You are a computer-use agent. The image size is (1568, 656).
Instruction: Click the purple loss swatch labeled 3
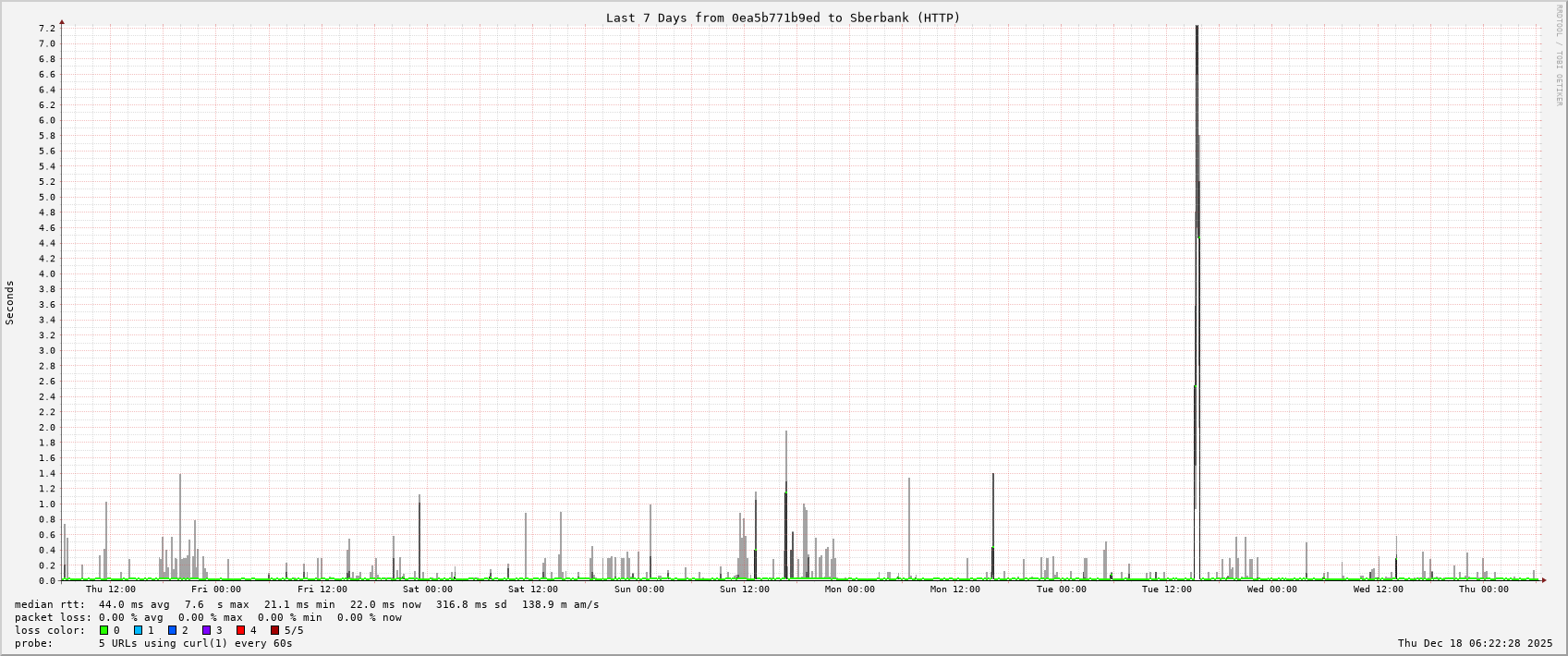pos(206,630)
